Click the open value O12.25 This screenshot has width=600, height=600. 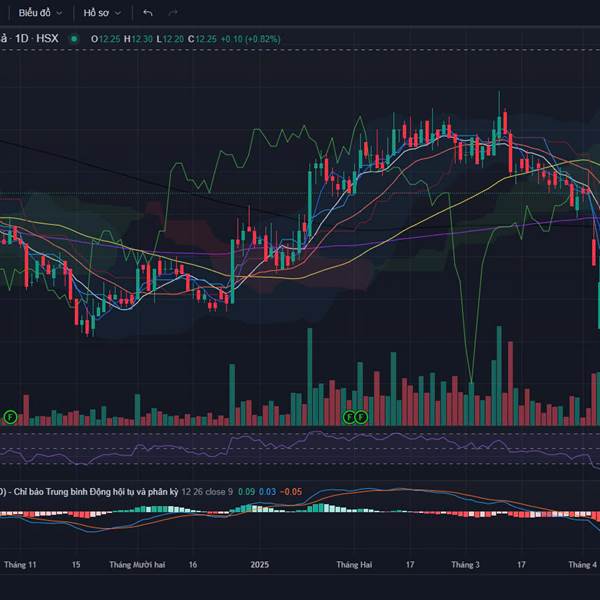click(106, 39)
